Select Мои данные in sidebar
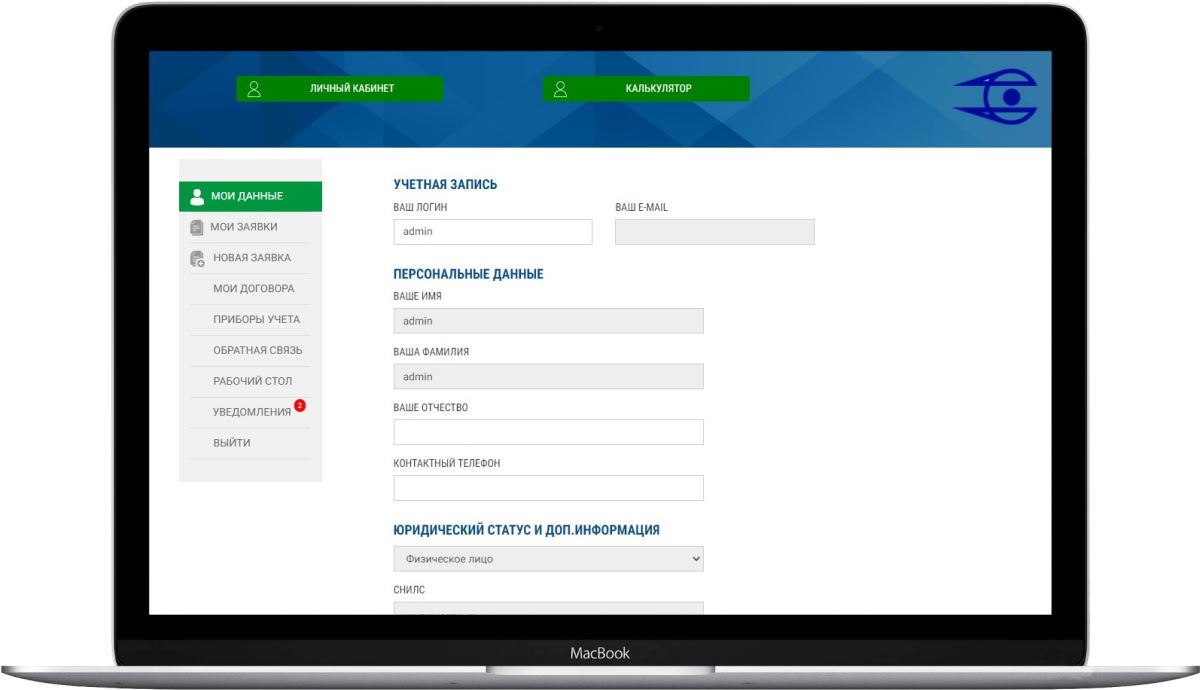Viewport: 1200px width, 690px height. (x=250, y=196)
